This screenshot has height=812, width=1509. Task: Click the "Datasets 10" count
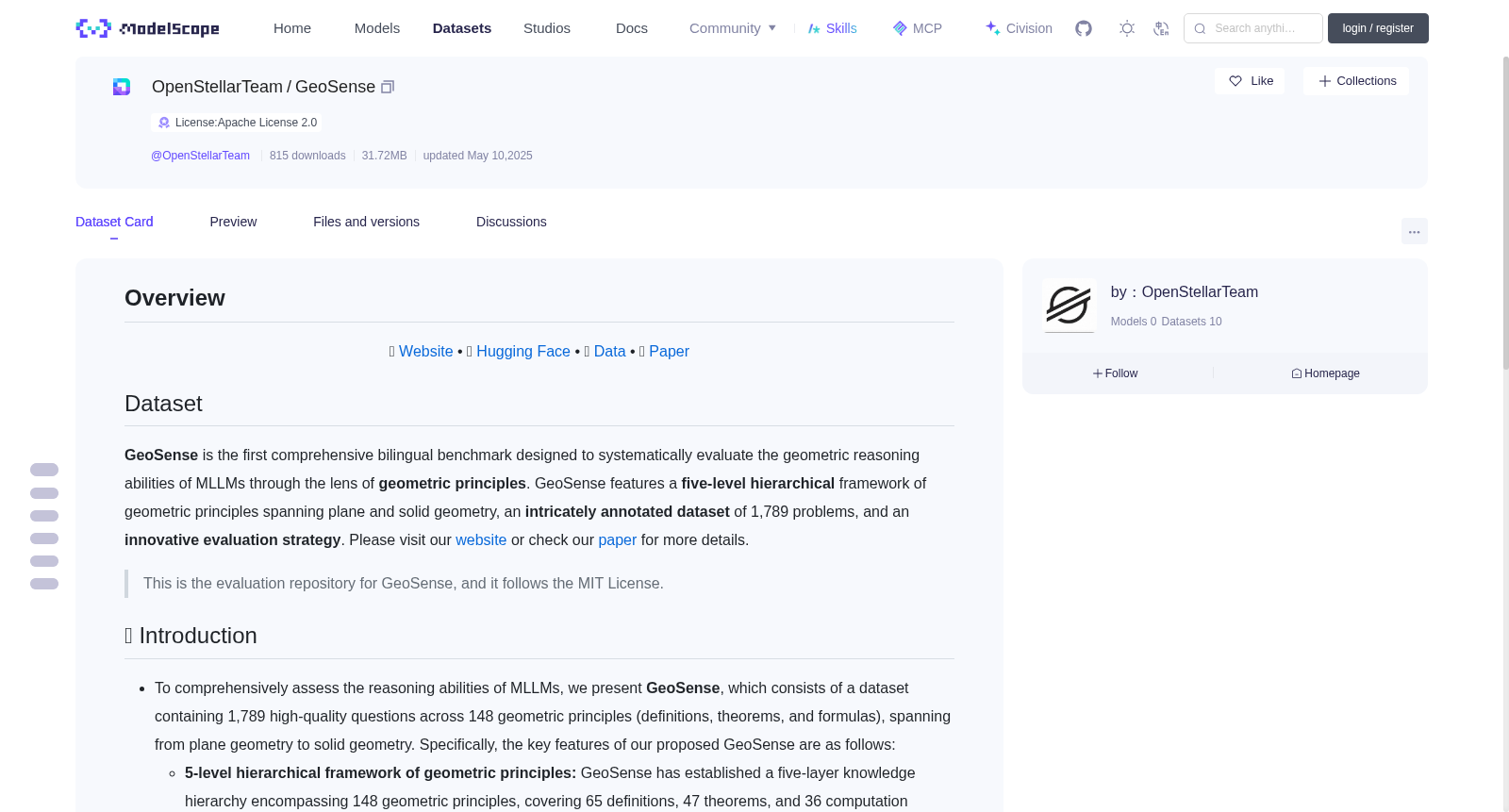coord(1192,322)
